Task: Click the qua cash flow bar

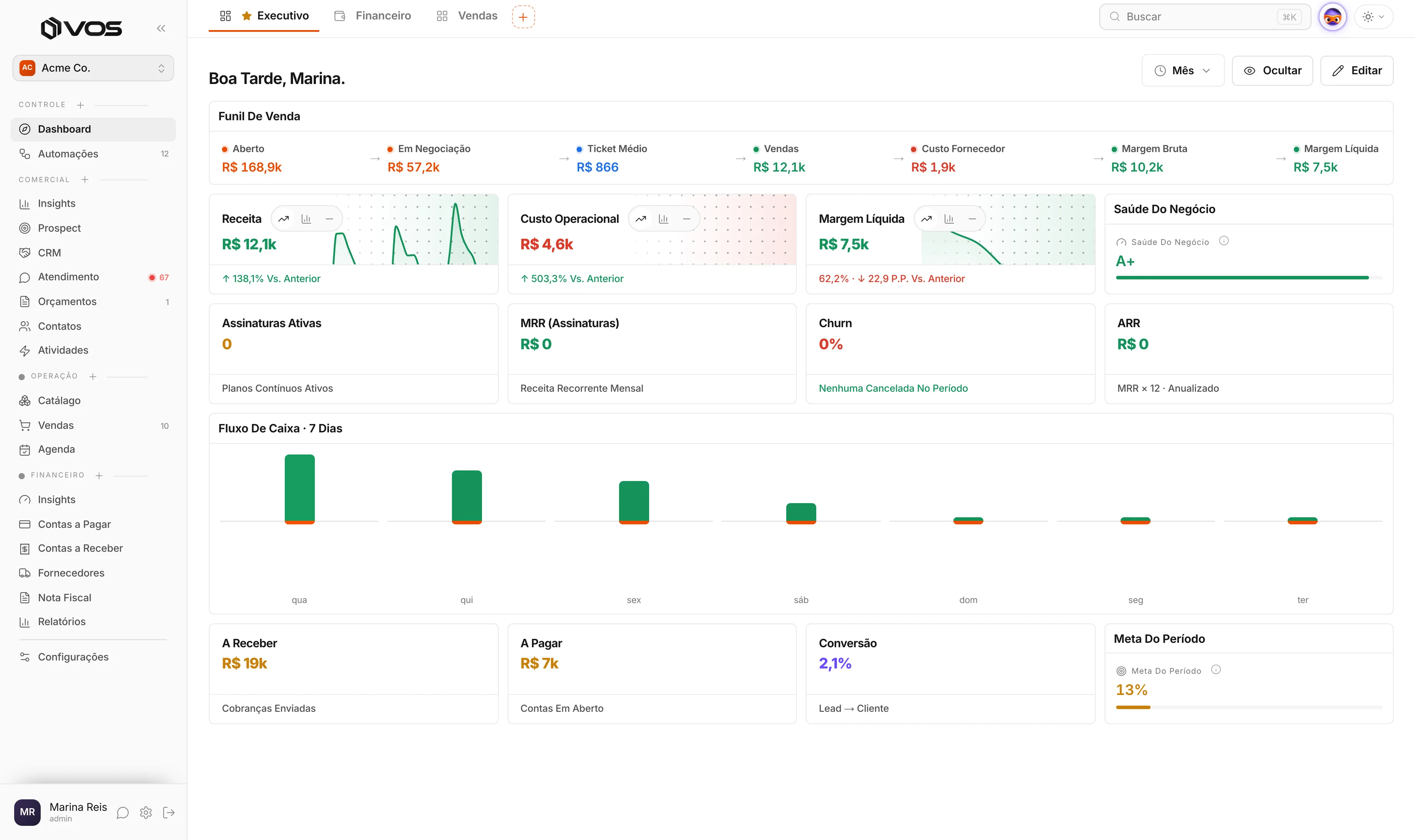Action: tap(299, 489)
